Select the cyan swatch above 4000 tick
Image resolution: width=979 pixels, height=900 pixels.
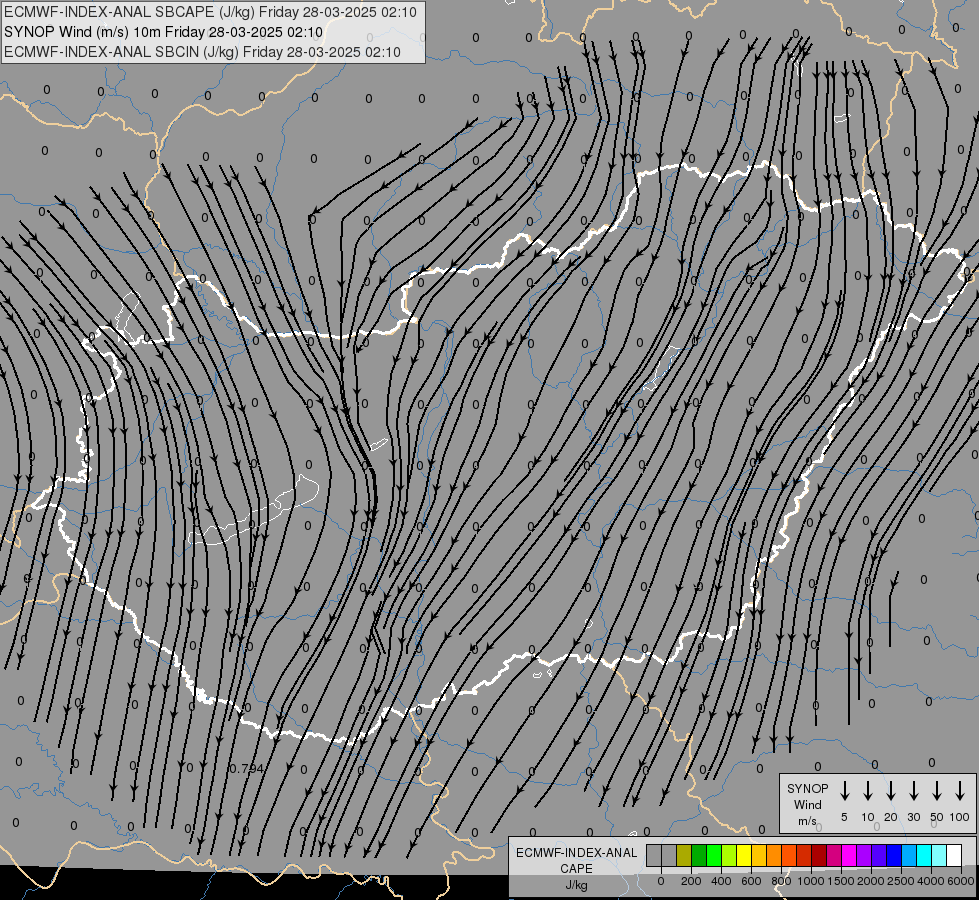click(924, 855)
